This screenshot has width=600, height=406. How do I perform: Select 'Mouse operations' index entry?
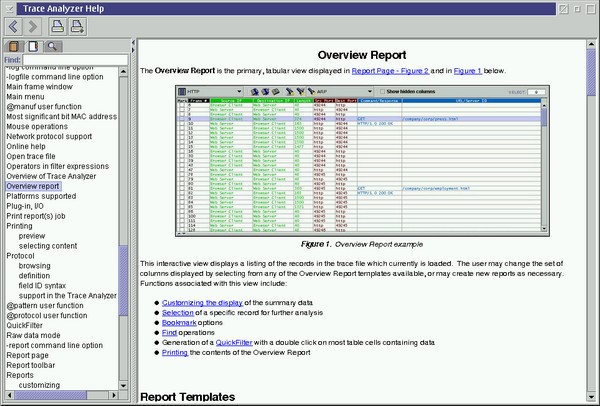tap(37, 127)
